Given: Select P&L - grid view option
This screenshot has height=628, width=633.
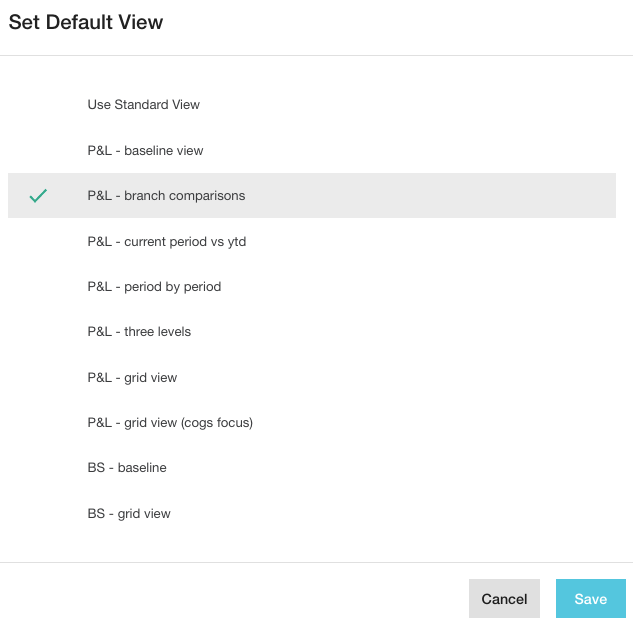Looking at the screenshot, I should click(x=132, y=378).
